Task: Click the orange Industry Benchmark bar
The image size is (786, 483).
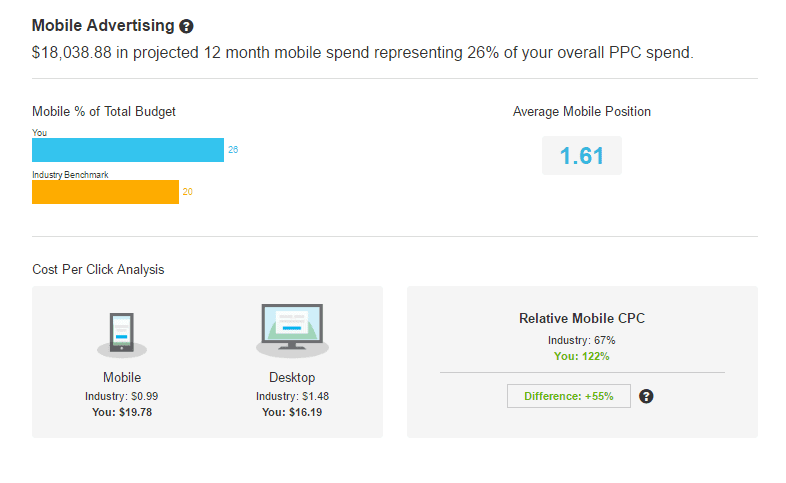Action: click(105, 192)
